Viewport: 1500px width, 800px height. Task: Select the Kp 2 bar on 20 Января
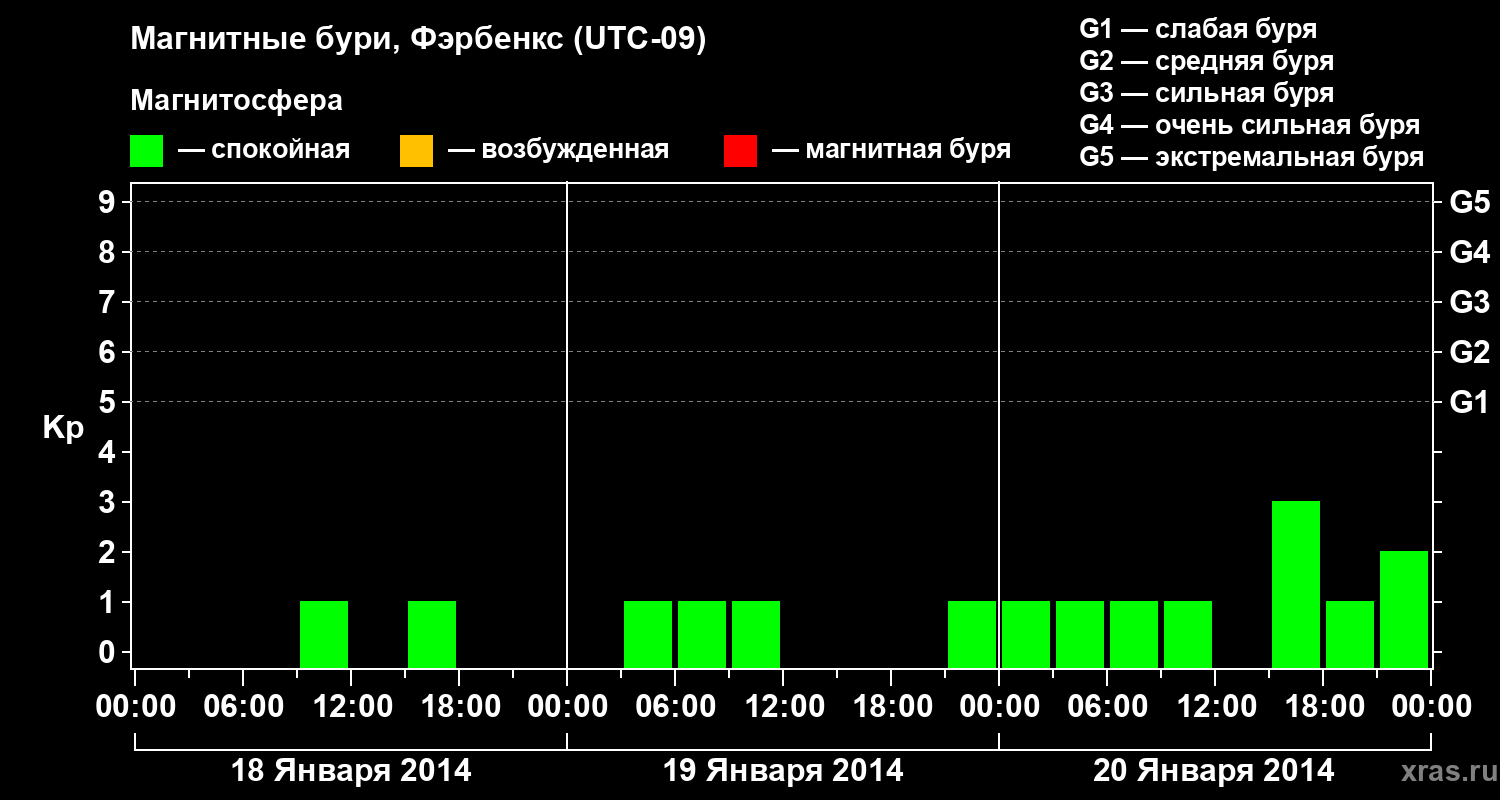click(x=1404, y=609)
